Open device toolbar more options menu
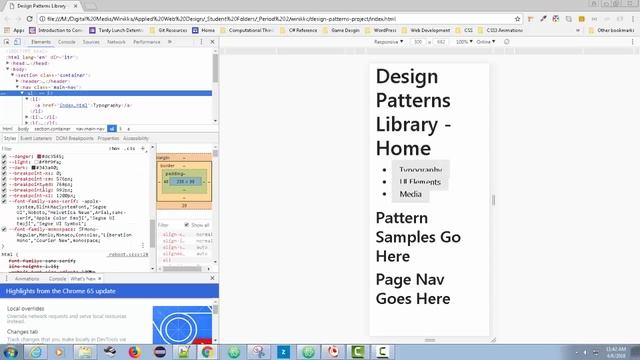Image resolution: width=640 pixels, height=360 pixels. 633,42
